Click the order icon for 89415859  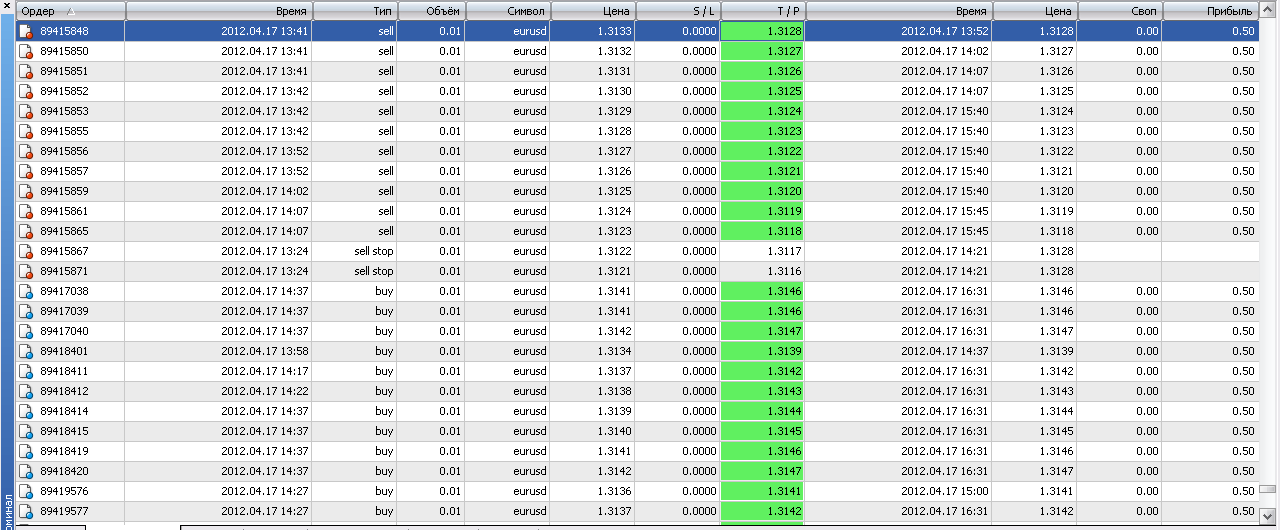point(26,191)
